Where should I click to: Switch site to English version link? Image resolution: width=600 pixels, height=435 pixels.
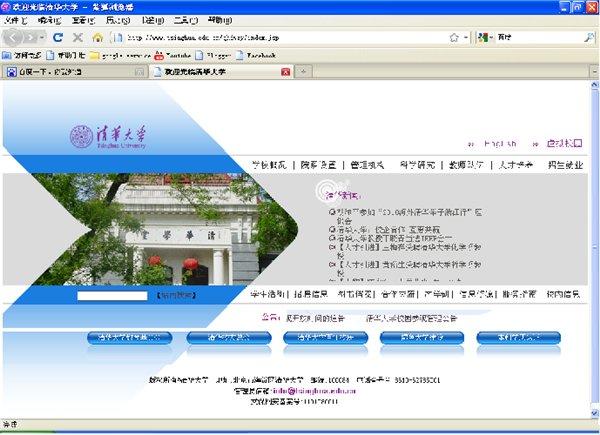point(500,143)
